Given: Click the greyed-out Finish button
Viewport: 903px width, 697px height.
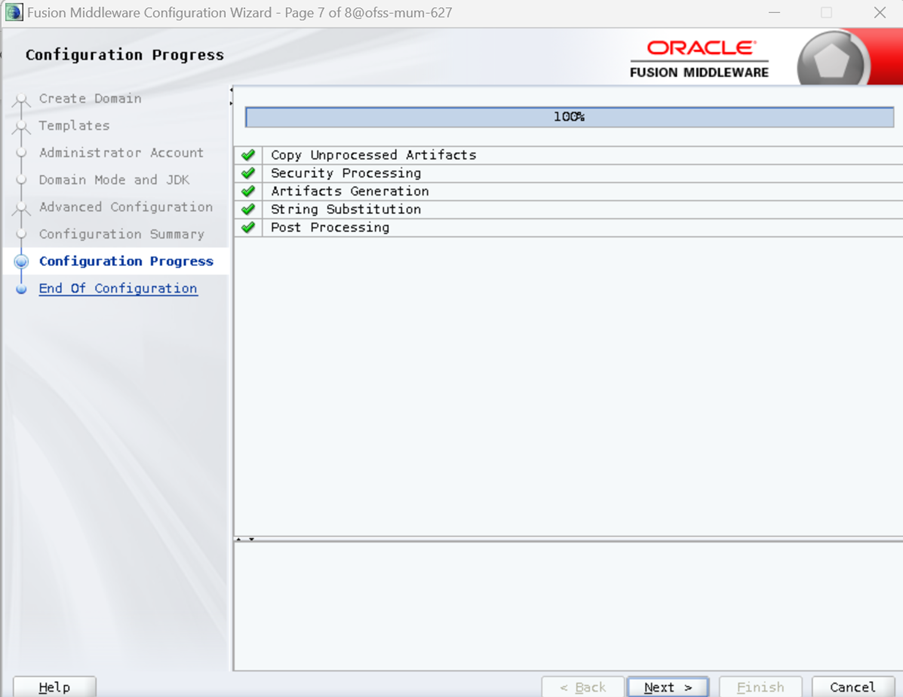Looking at the screenshot, I should point(760,687).
